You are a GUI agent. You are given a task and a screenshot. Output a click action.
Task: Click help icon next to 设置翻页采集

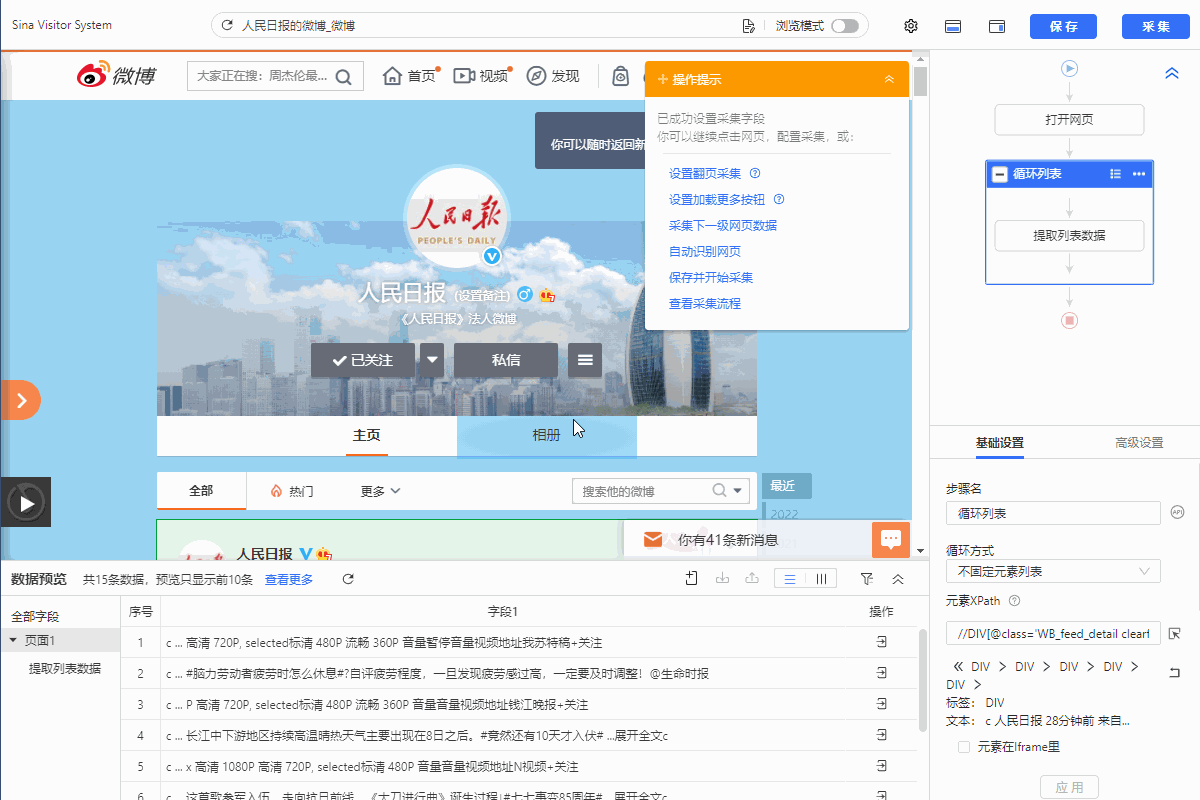point(755,173)
